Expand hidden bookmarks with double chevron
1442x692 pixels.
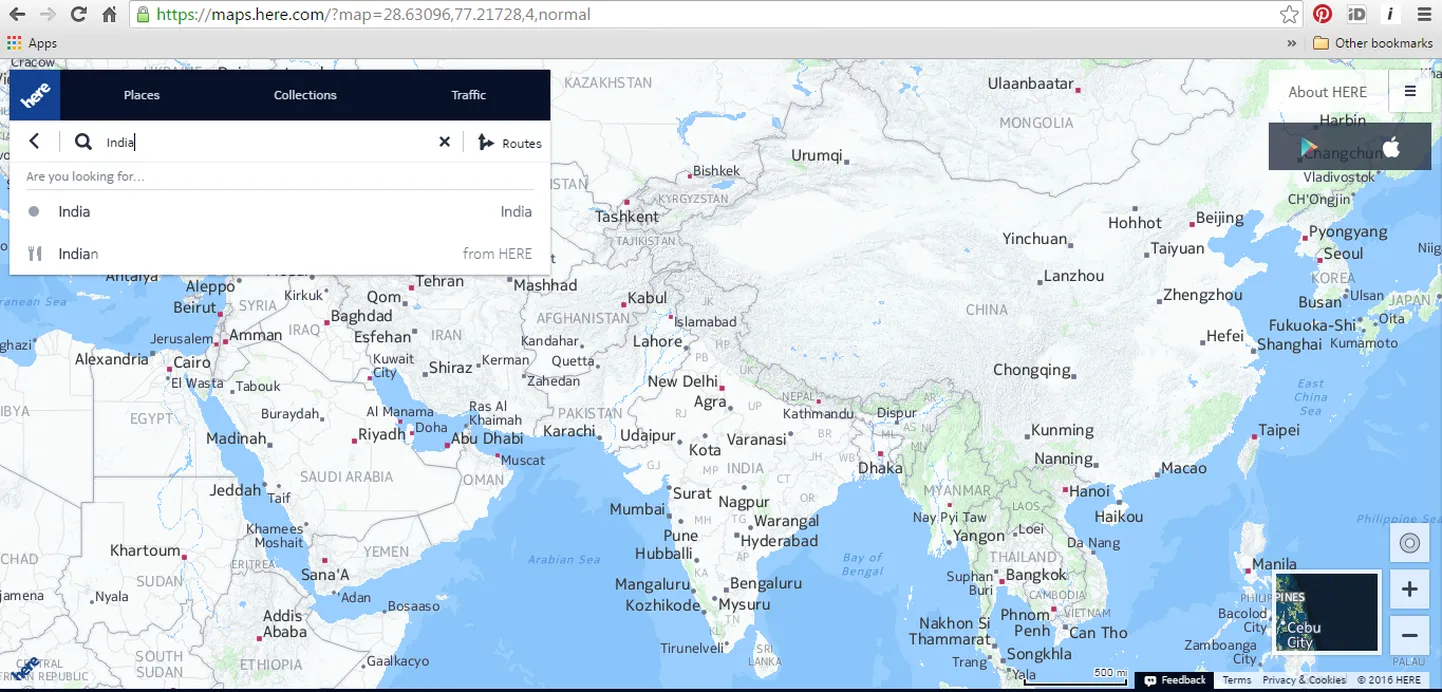tap(1292, 43)
